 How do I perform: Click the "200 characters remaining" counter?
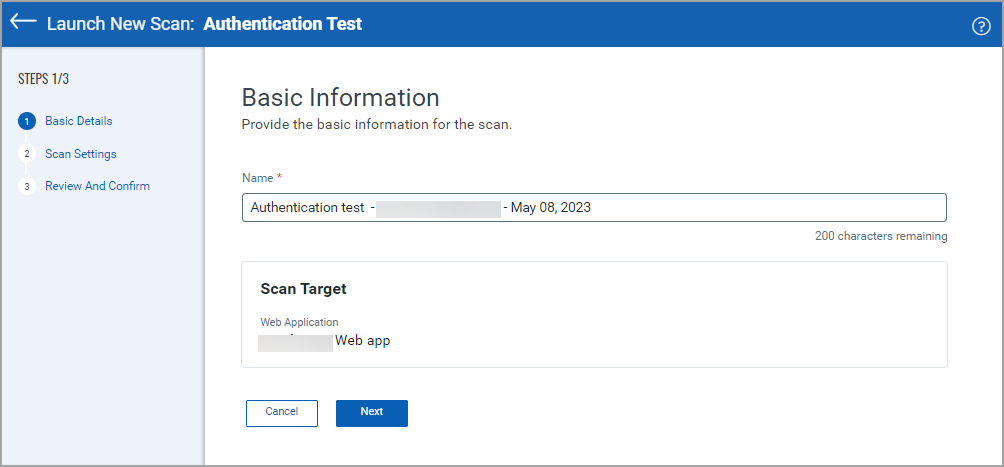pos(881,237)
